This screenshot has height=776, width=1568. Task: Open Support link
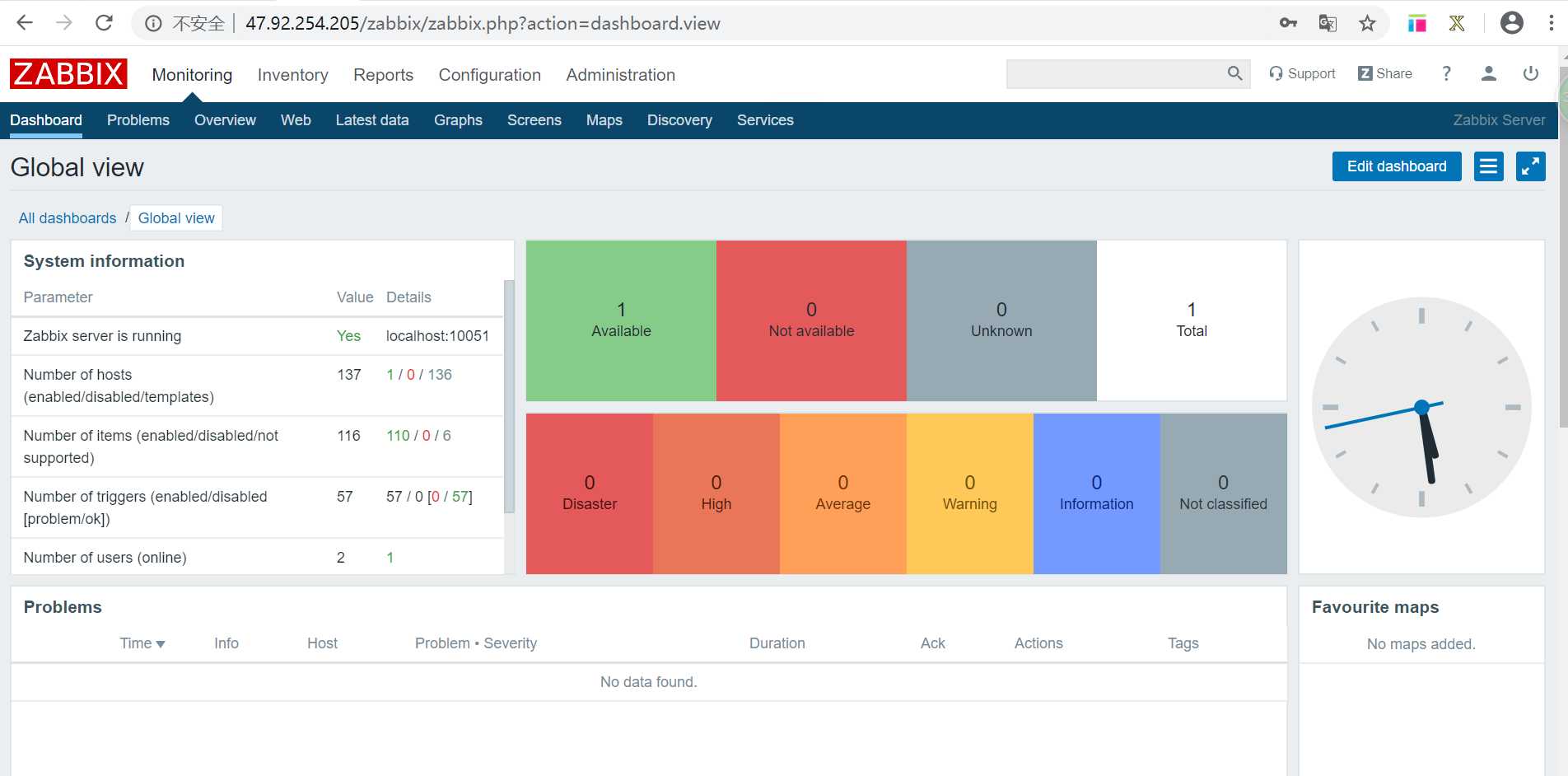pos(1302,73)
